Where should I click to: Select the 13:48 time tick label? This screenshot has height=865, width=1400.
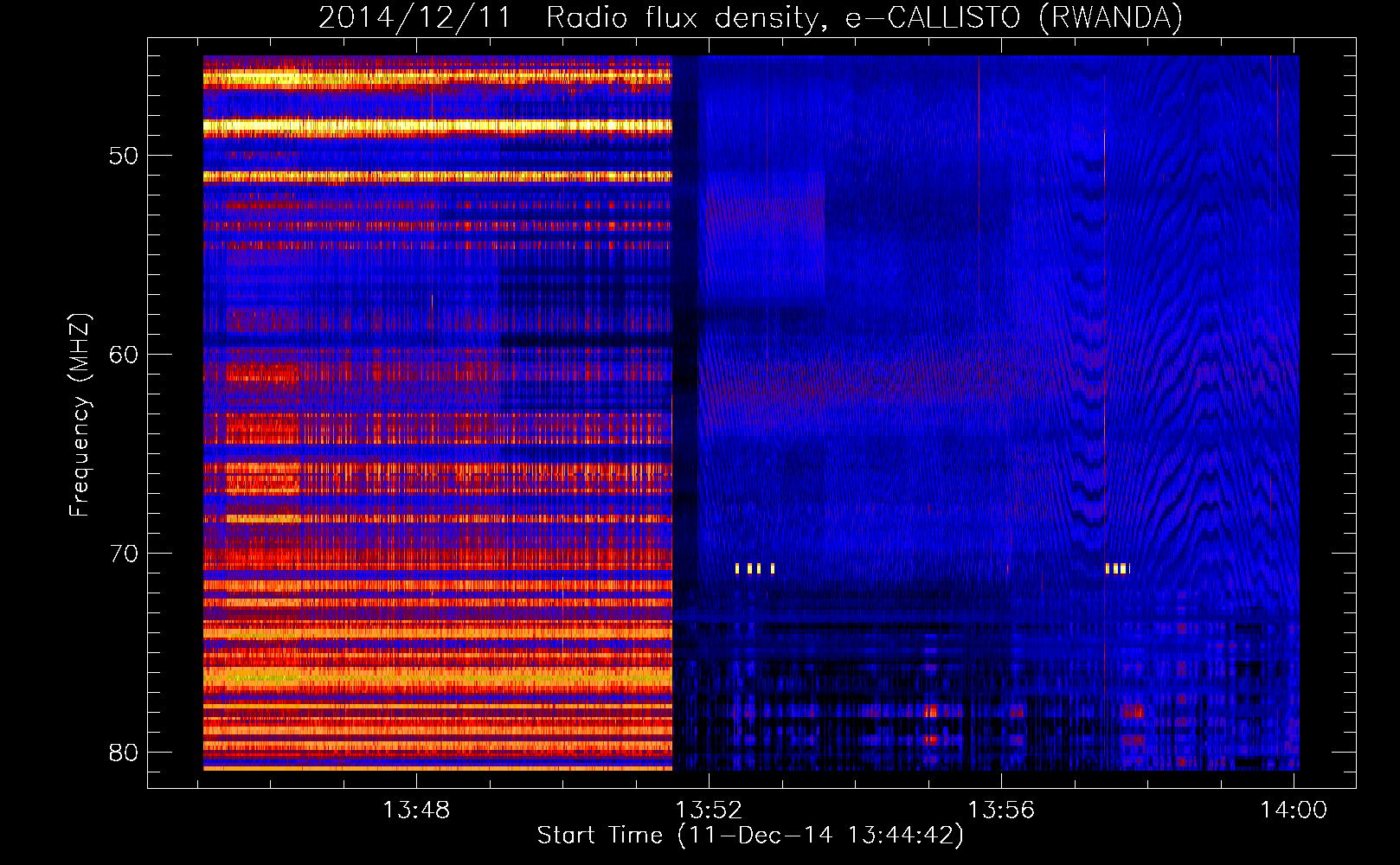416,811
